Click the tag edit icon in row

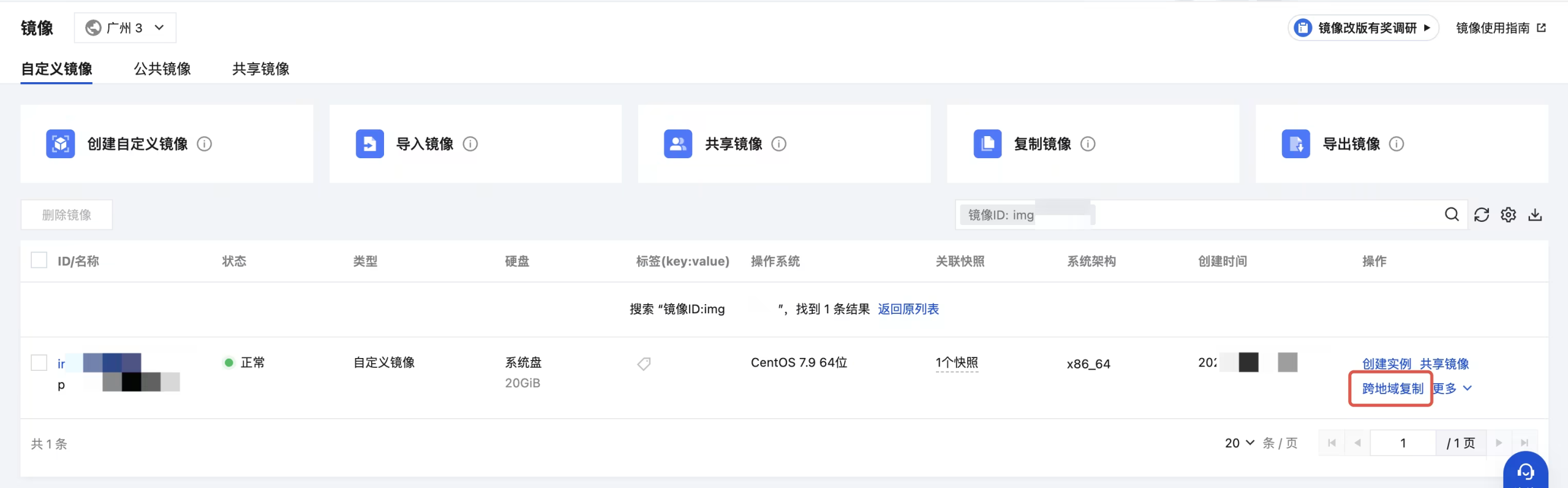tap(644, 364)
